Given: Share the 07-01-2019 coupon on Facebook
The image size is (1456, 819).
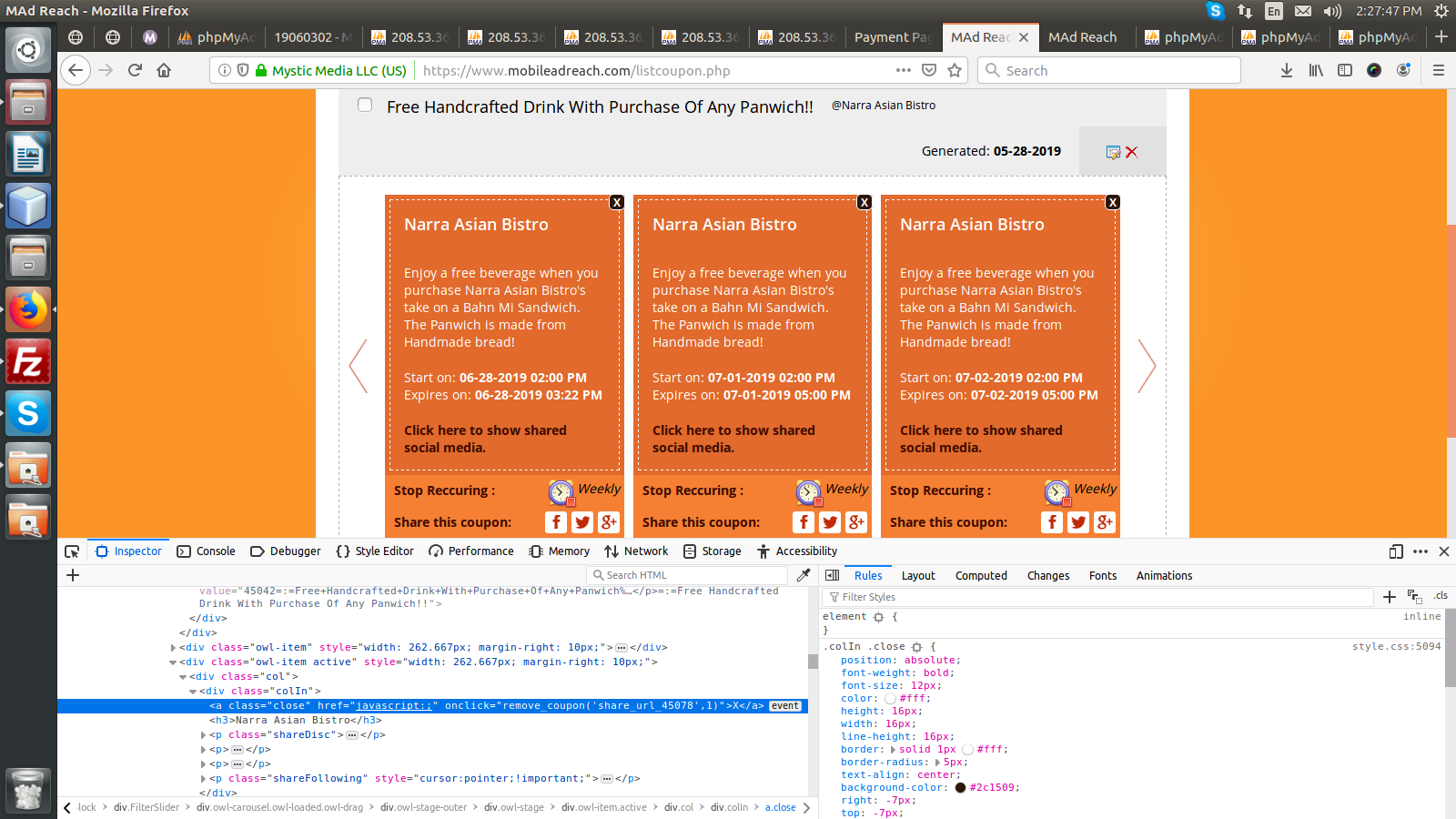Looking at the screenshot, I should click(x=804, y=521).
